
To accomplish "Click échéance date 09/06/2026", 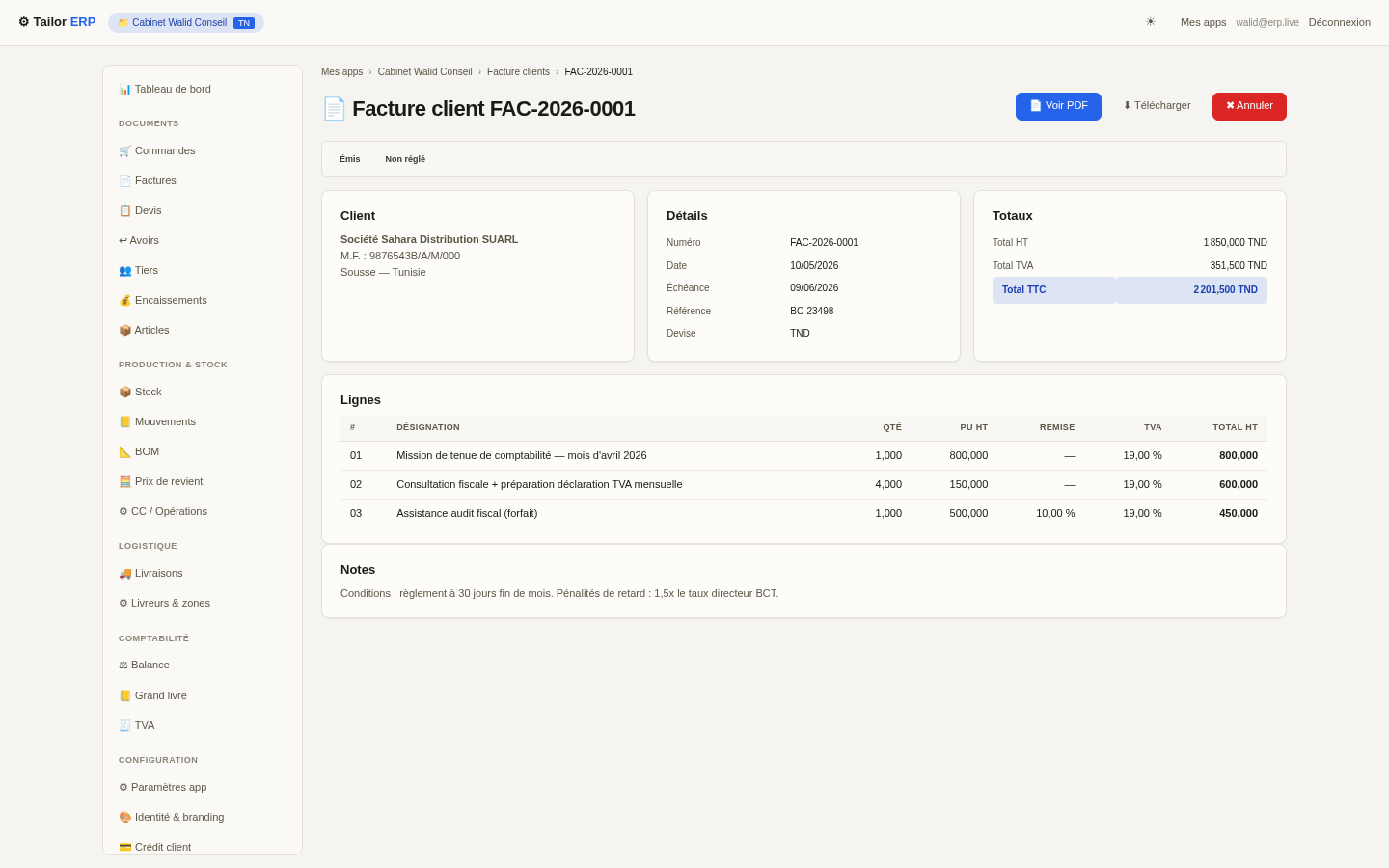I will 814,287.
